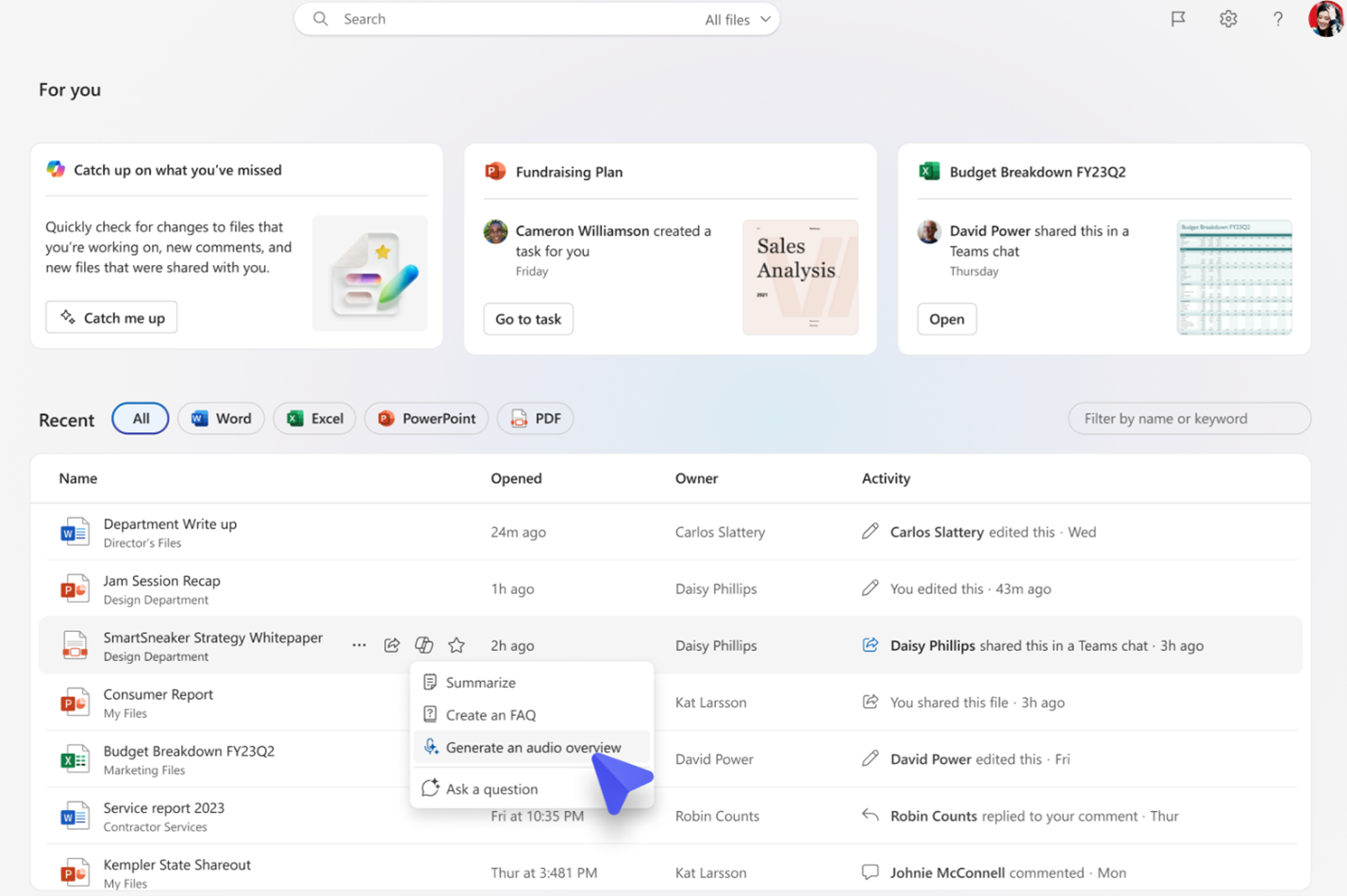
Task: Click the search magnifier icon
Action: pos(320,18)
